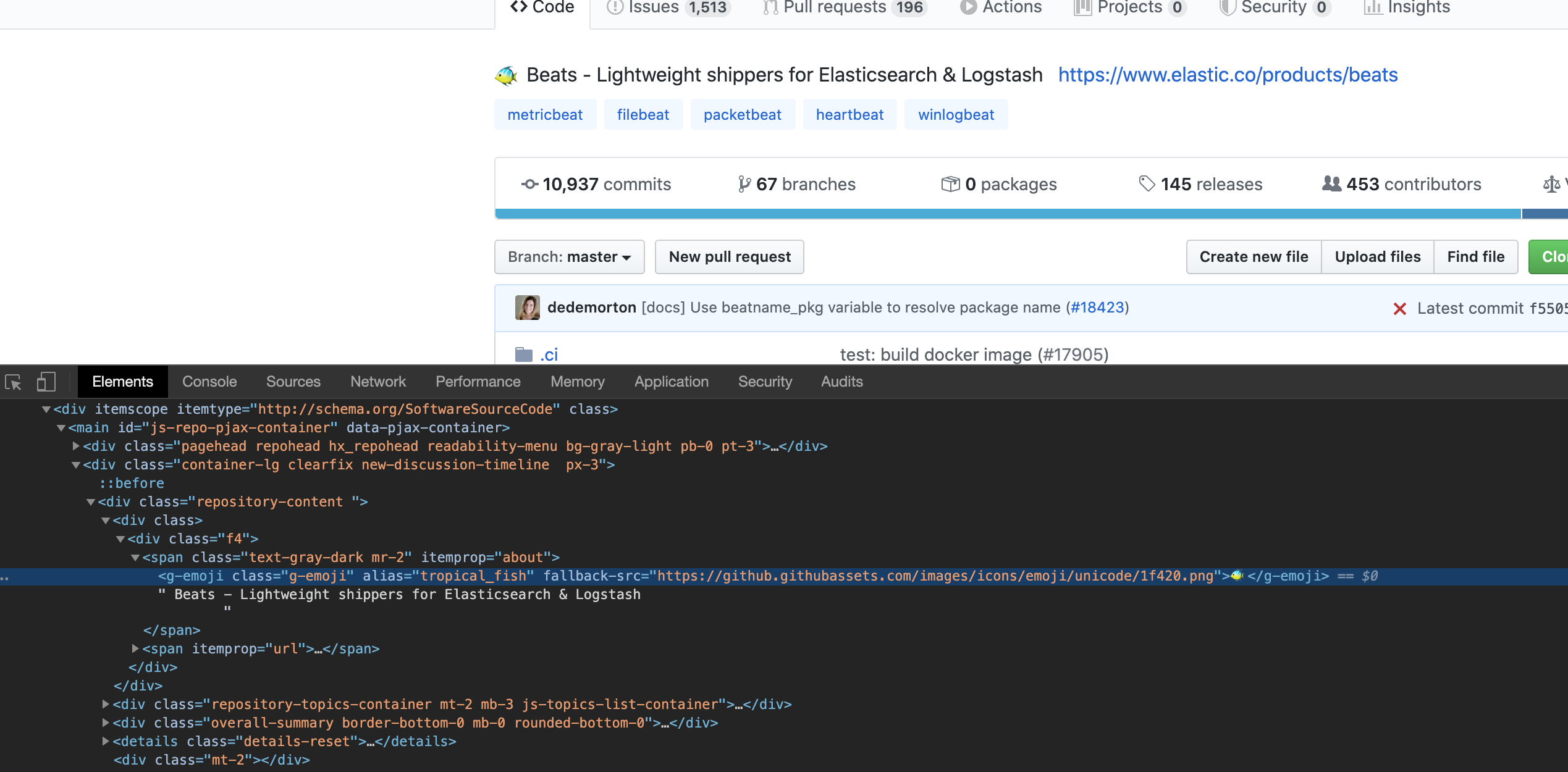Click the tropical fish emoji in the description

click(506, 74)
